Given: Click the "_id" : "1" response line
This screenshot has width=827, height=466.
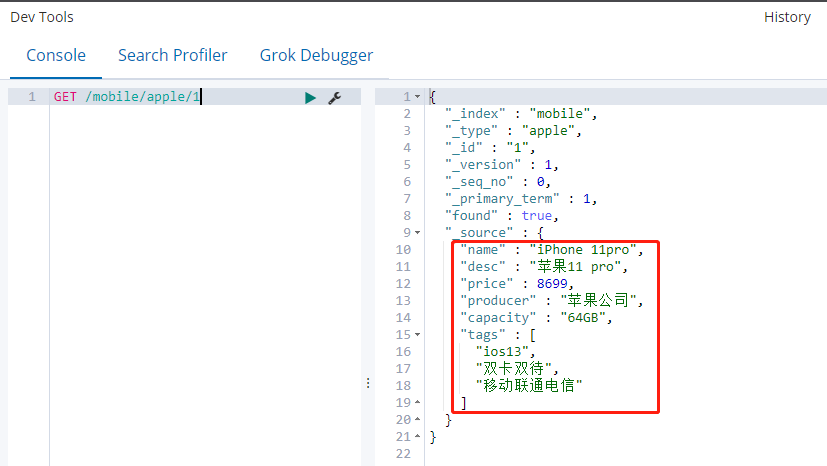Looking at the screenshot, I should coord(490,148).
